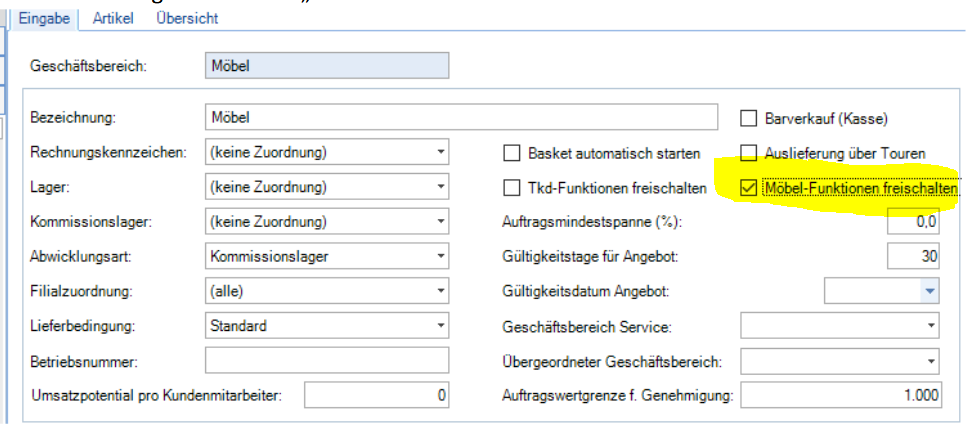
Task: Enable Barverkauf (Kasse) checkbox
Action: (x=748, y=119)
